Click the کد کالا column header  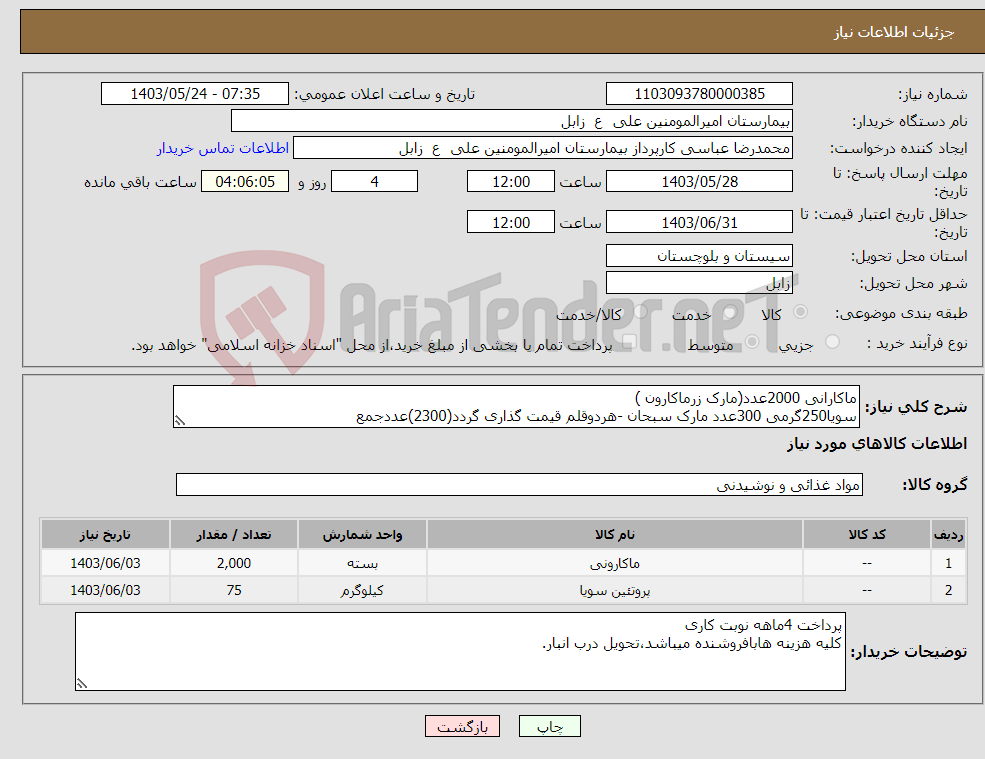click(x=867, y=534)
